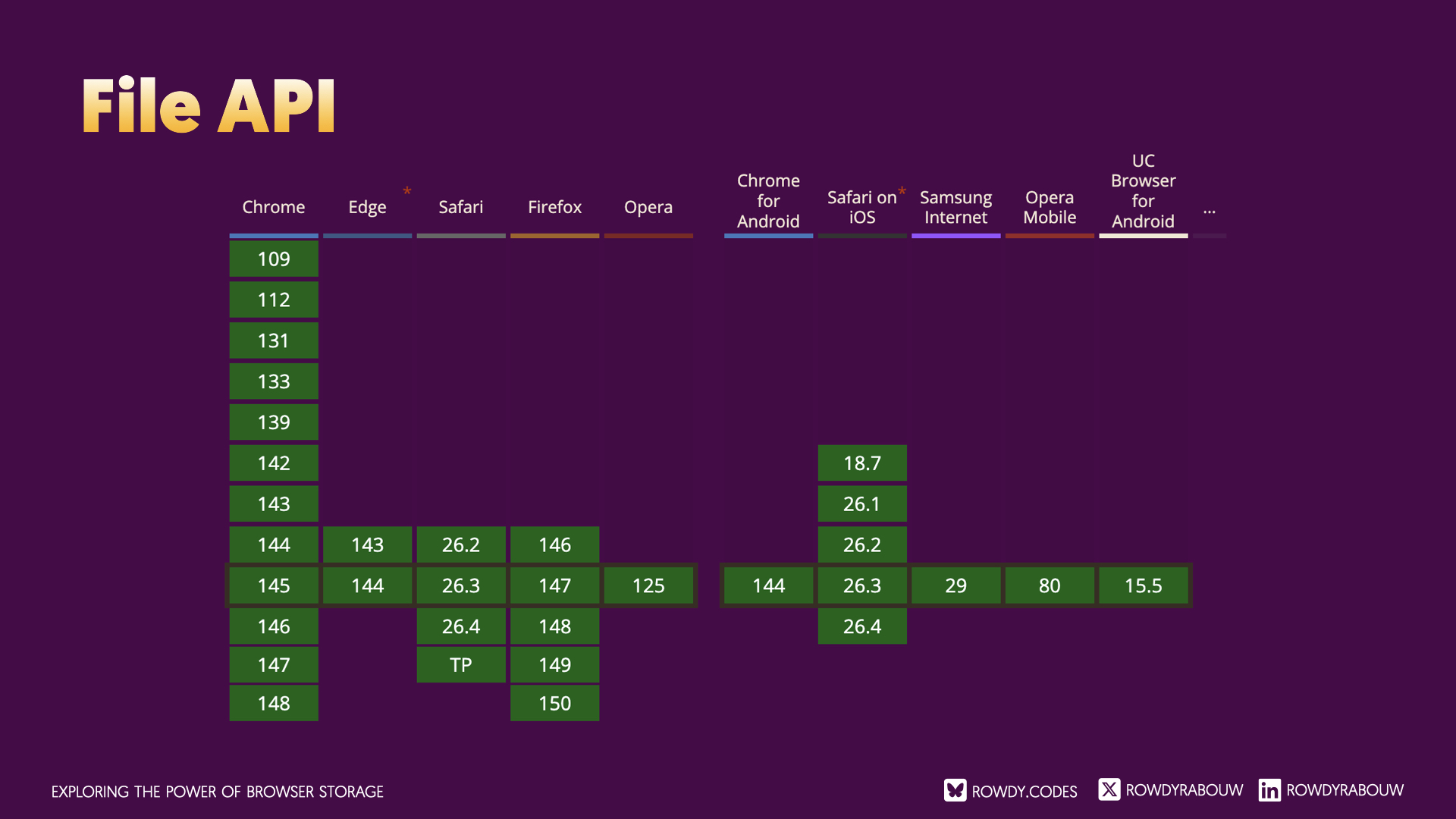
Task: Click the Samsung Internet column header
Action: click(955, 207)
